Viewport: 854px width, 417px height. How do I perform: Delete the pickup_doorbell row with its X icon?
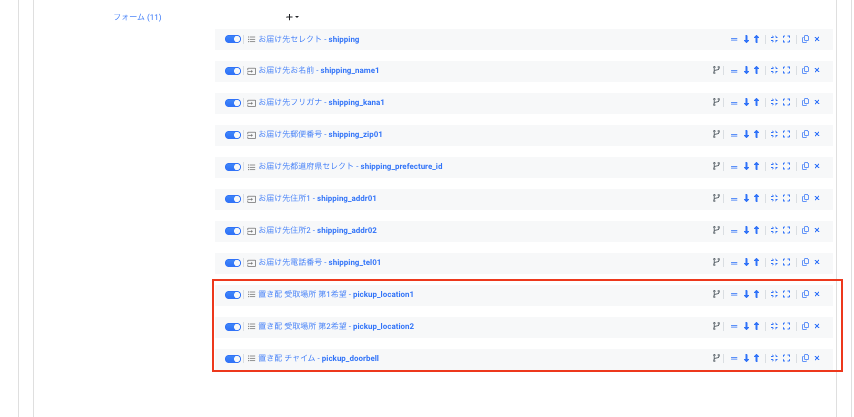pos(817,359)
